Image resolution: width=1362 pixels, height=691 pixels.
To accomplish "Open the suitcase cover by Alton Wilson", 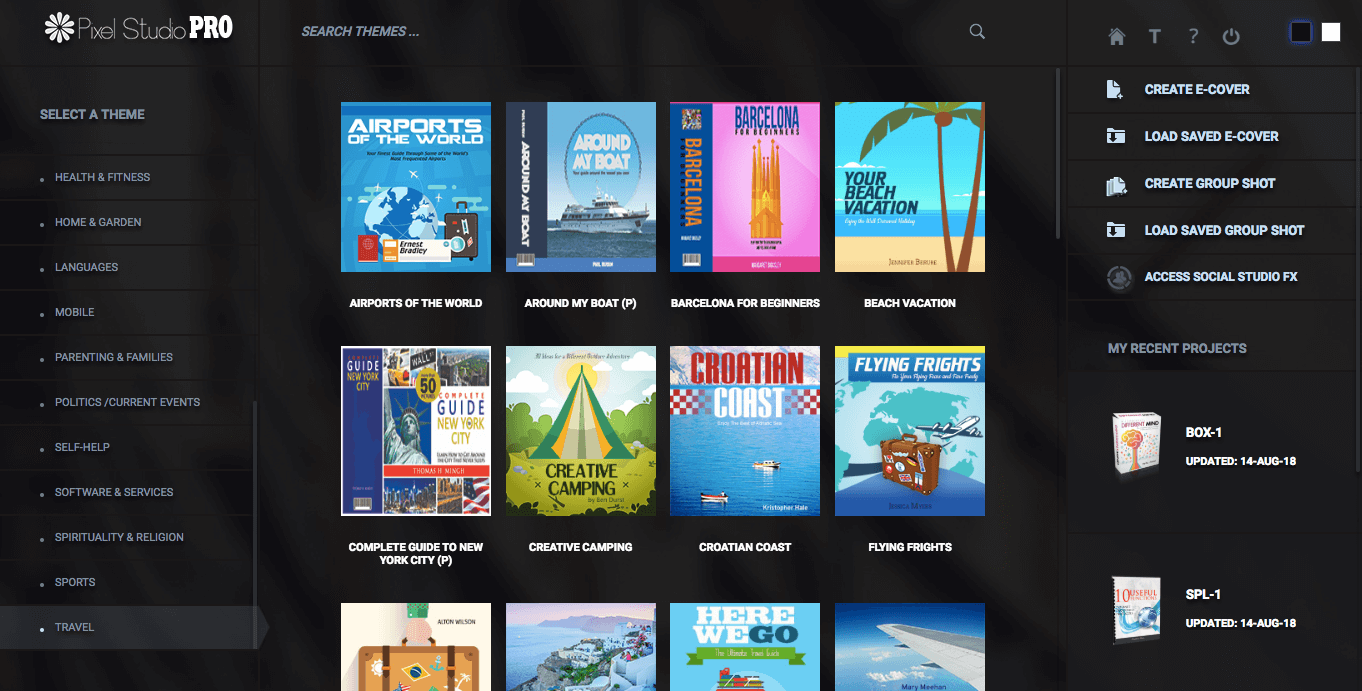I will (416, 647).
